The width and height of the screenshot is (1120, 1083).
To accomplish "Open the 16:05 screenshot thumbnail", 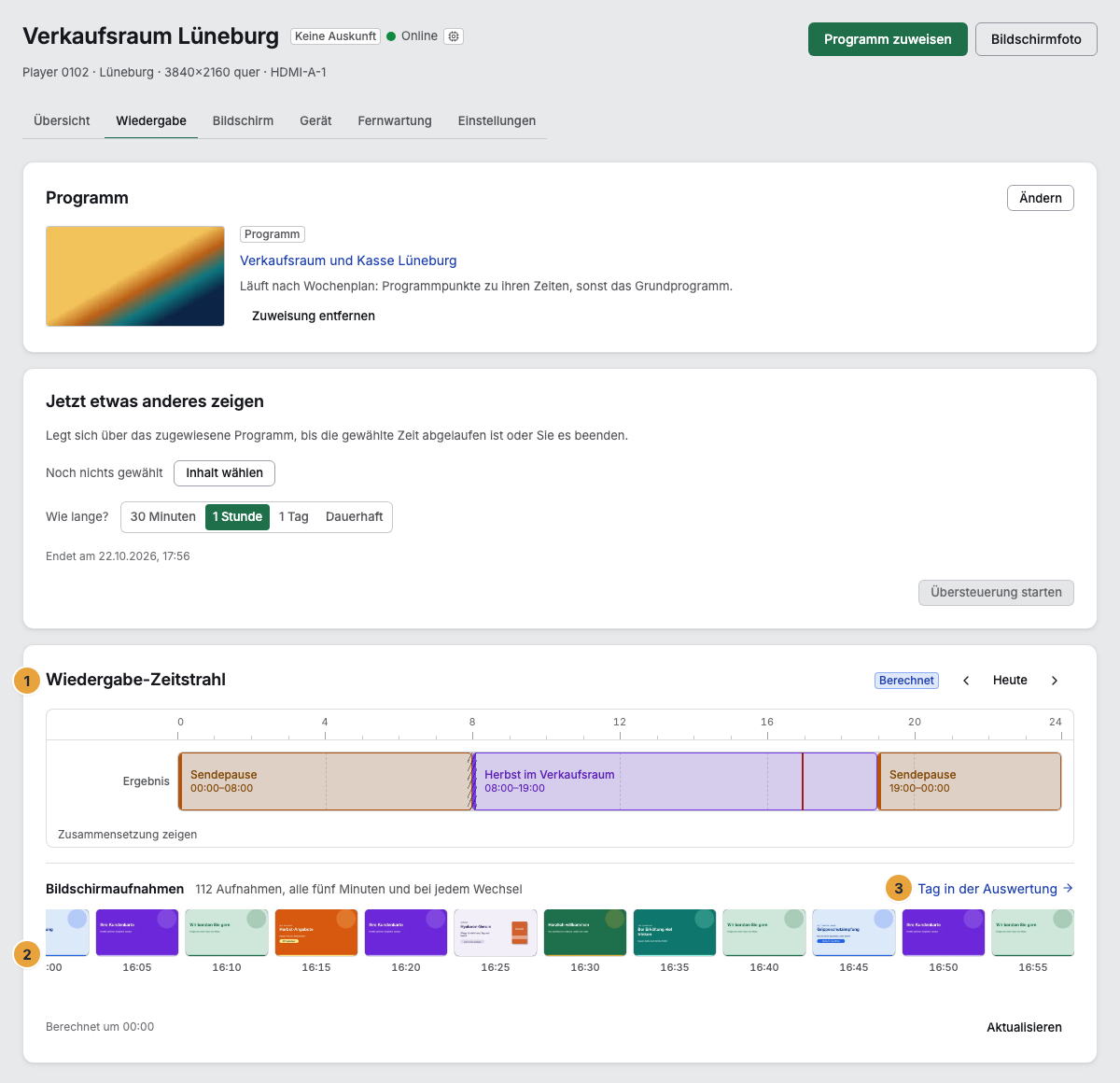I will tap(137, 933).
